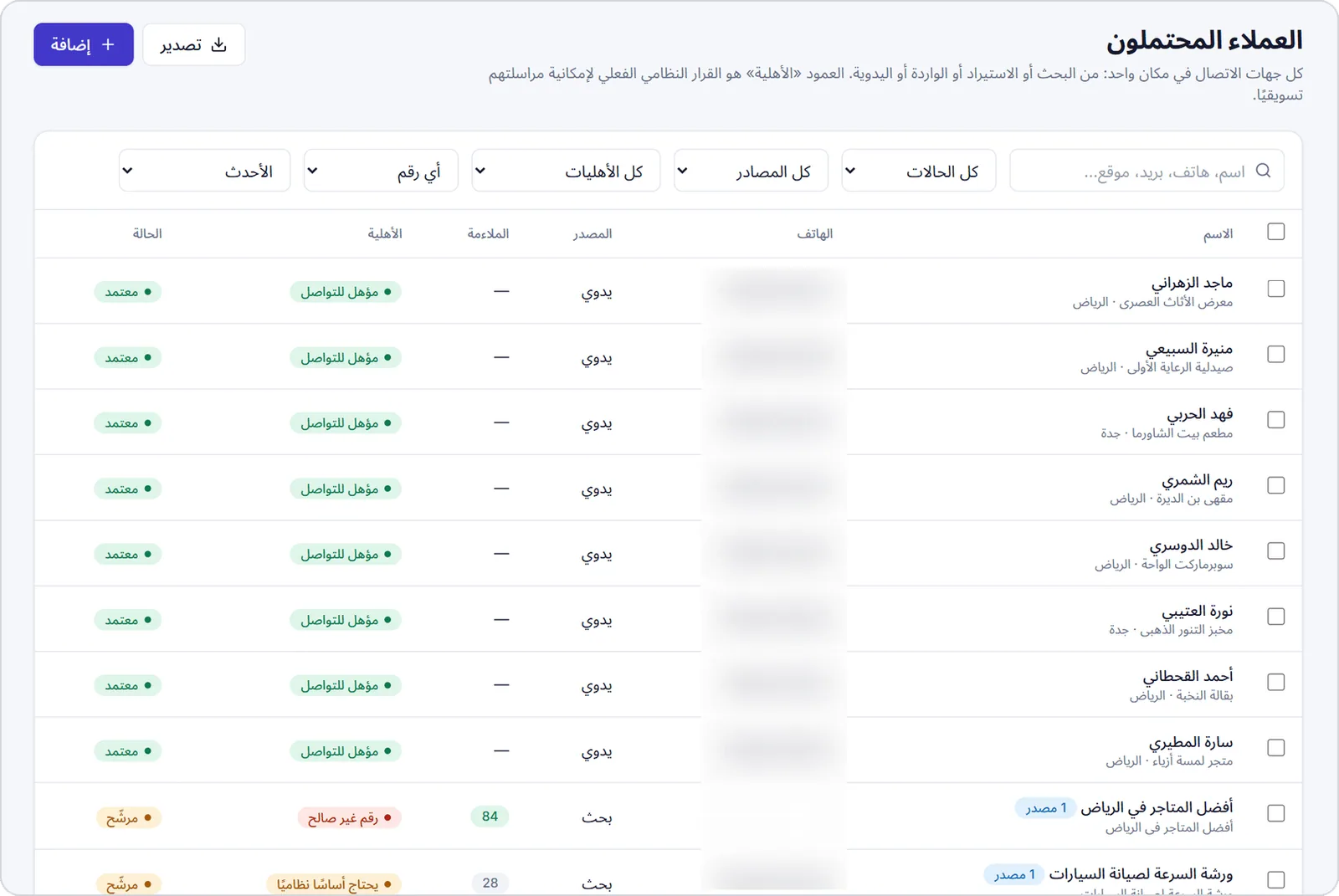Click the الأهلية column header
Image resolution: width=1339 pixels, height=896 pixels.
click(385, 234)
